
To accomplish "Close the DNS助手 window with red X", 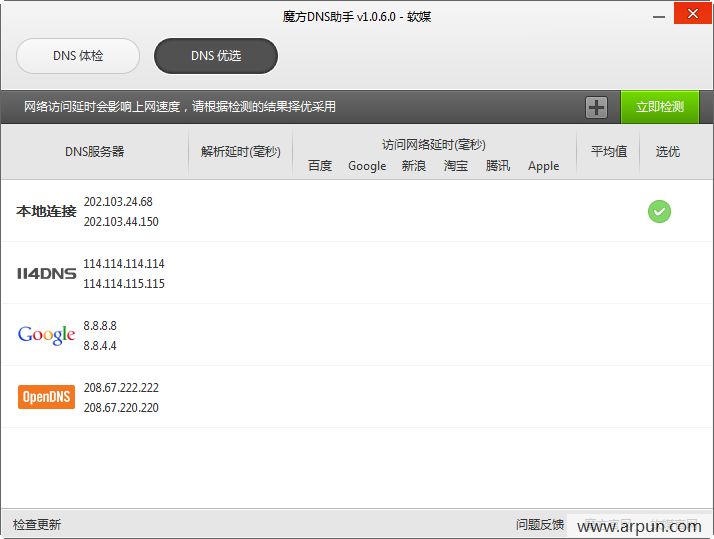I will tap(692, 14).
